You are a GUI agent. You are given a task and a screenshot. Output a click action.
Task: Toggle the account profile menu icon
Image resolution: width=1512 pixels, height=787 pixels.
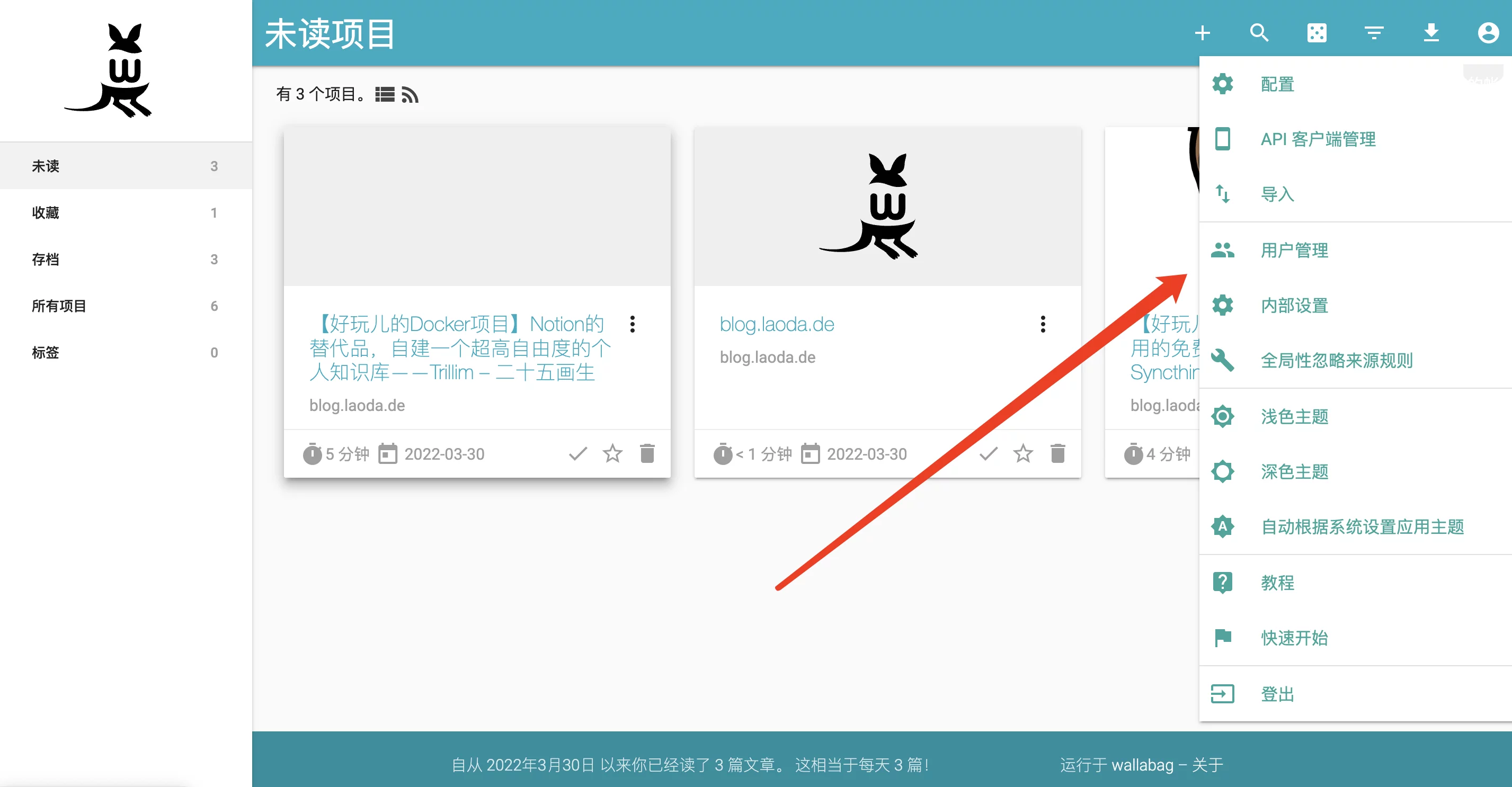click(1488, 33)
